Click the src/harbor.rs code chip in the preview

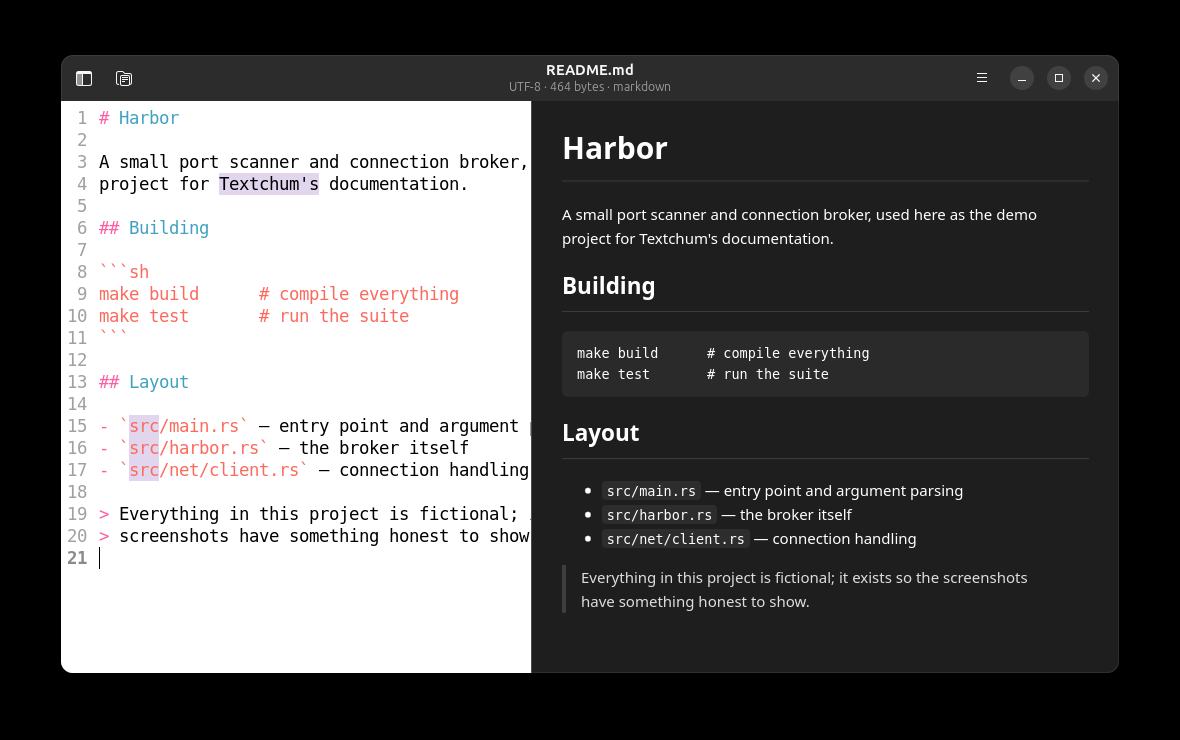[659, 516]
